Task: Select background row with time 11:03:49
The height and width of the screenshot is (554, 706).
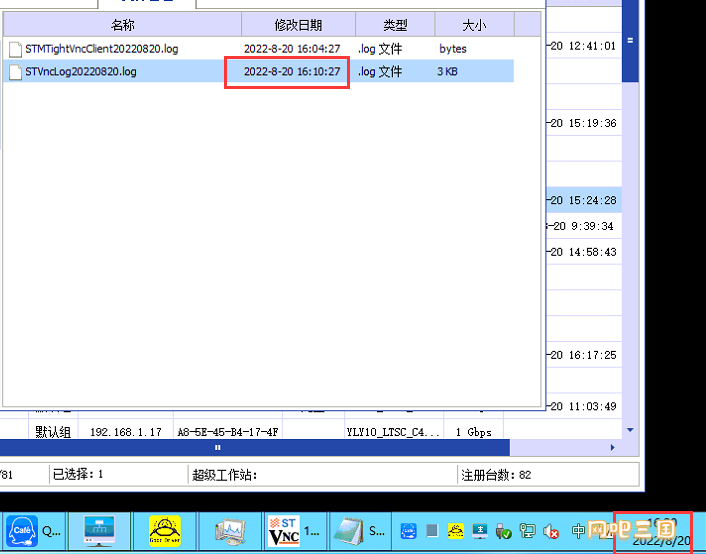Action: pyautogui.click(x=584, y=406)
